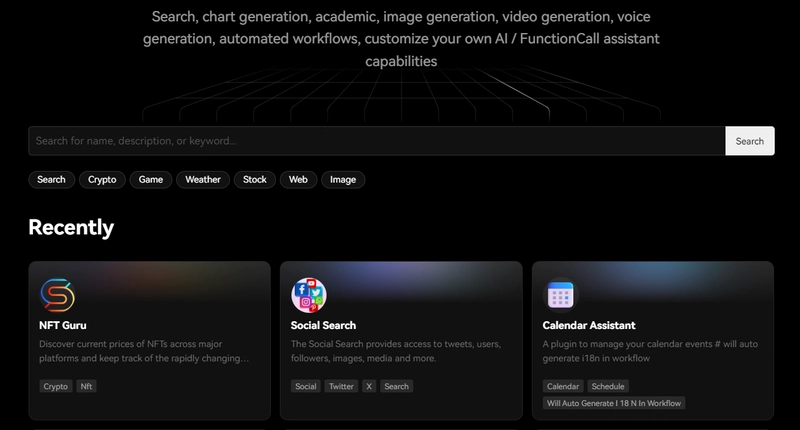Focus the plugin name or keyword search field
This screenshot has width=800, height=430.
click(x=376, y=141)
